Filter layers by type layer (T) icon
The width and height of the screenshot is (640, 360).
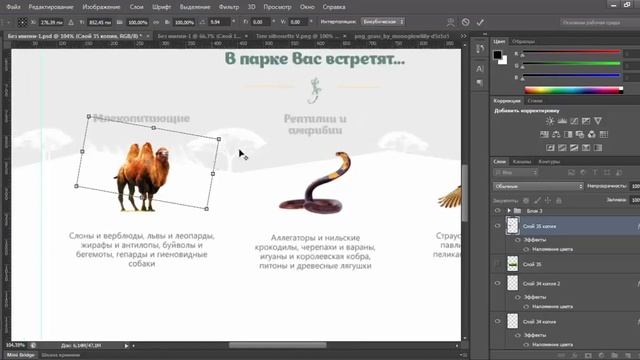click(x=595, y=173)
